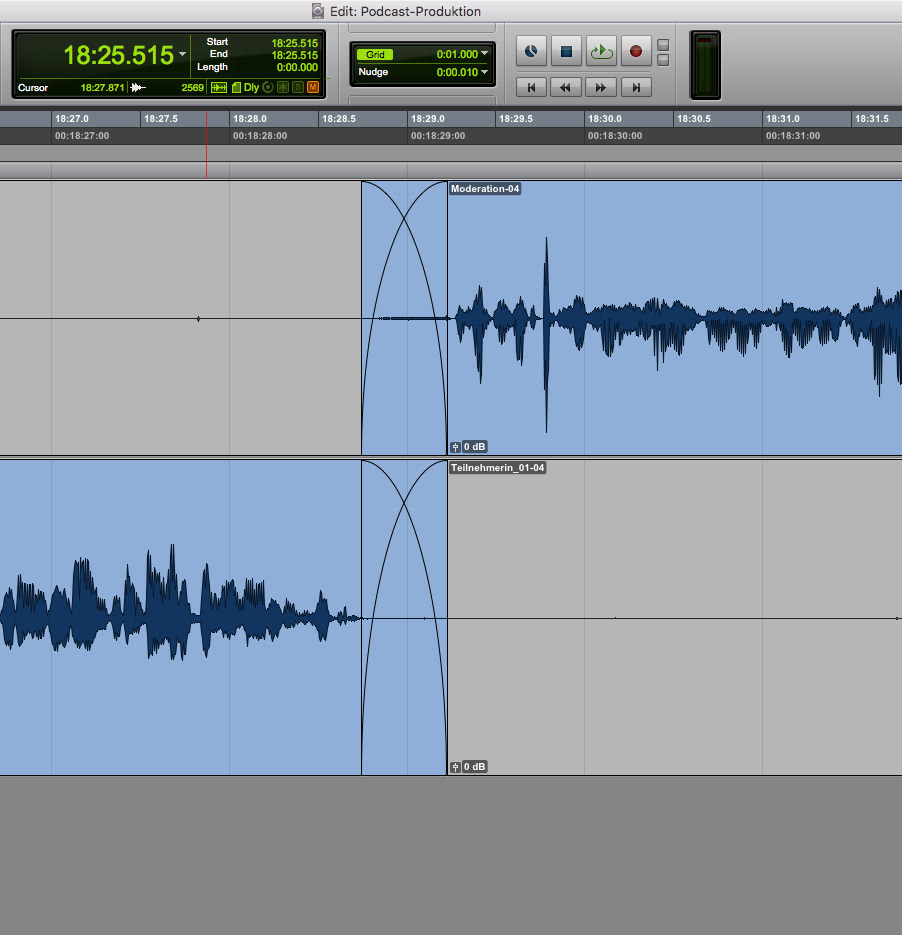Select the Moderation-04 clip name label
902x935 pixels.
(485, 189)
